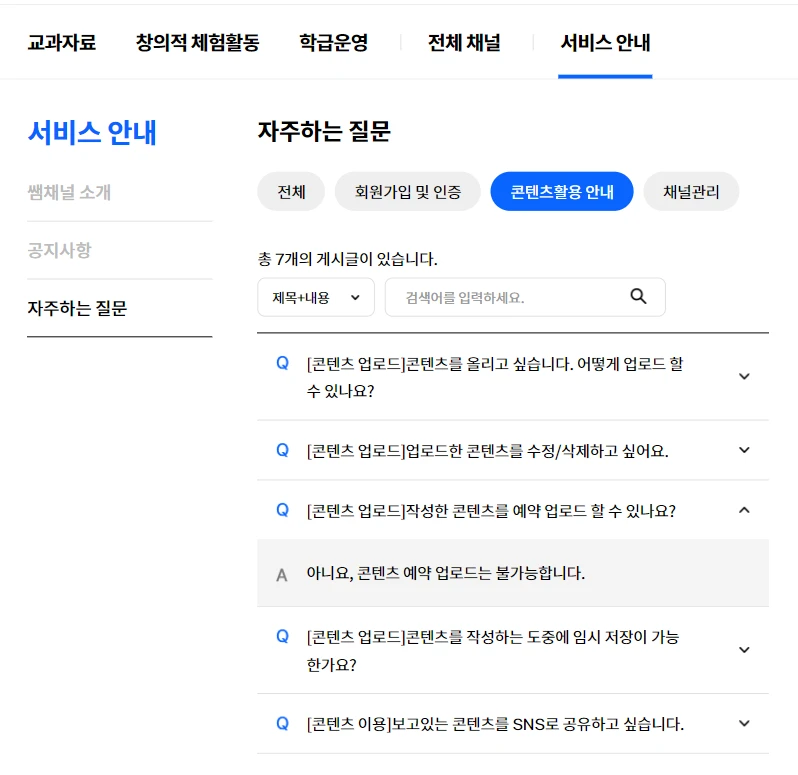This screenshot has height=775, width=798.
Task: Click the 총 7개의 게시글이 있습니다 count text
Action: click(x=348, y=259)
